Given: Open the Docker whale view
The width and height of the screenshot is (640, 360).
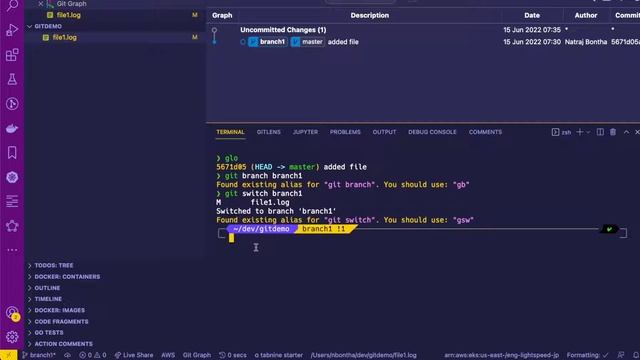Looking at the screenshot, I should (12, 128).
